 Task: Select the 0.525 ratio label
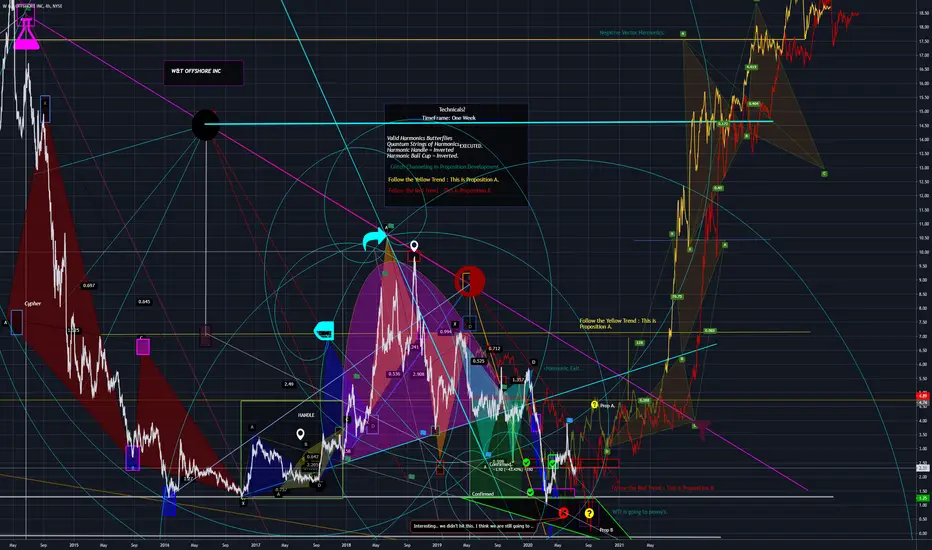[478, 361]
